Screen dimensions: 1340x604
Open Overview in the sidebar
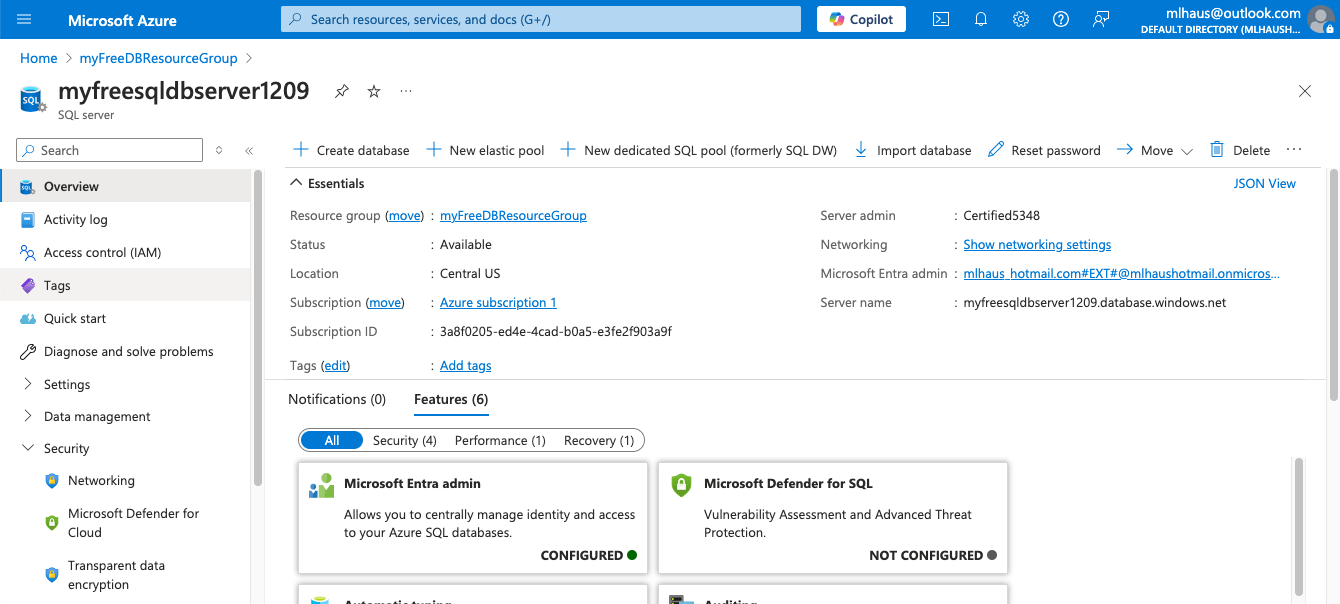(125, 186)
